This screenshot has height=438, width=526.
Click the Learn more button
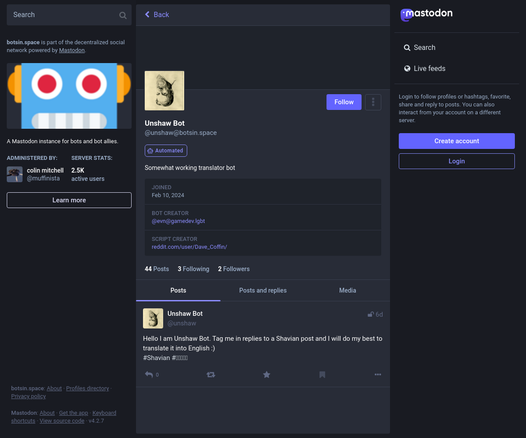click(x=69, y=200)
